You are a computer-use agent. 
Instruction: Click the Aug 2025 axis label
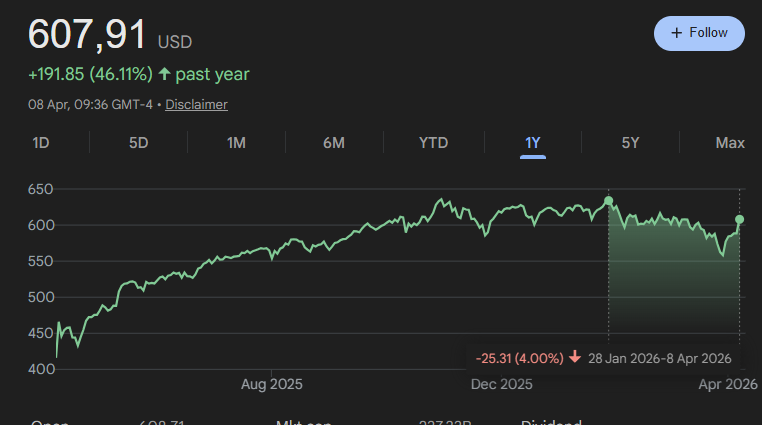pos(272,384)
